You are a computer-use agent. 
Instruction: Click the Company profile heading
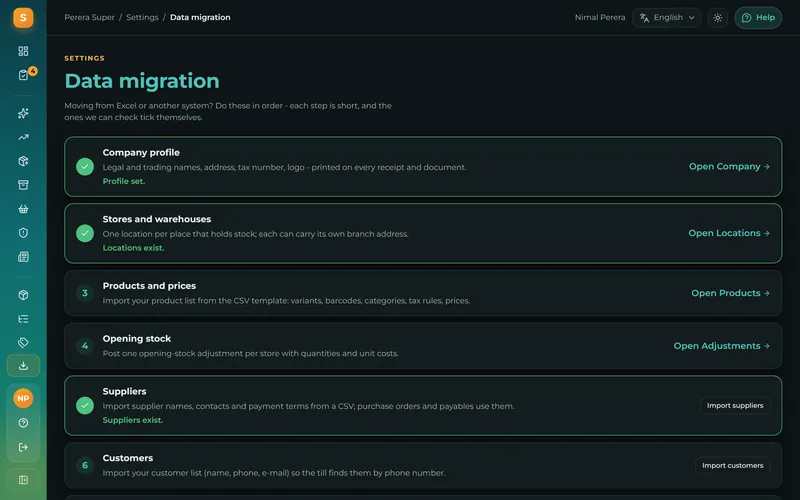[x=141, y=153]
